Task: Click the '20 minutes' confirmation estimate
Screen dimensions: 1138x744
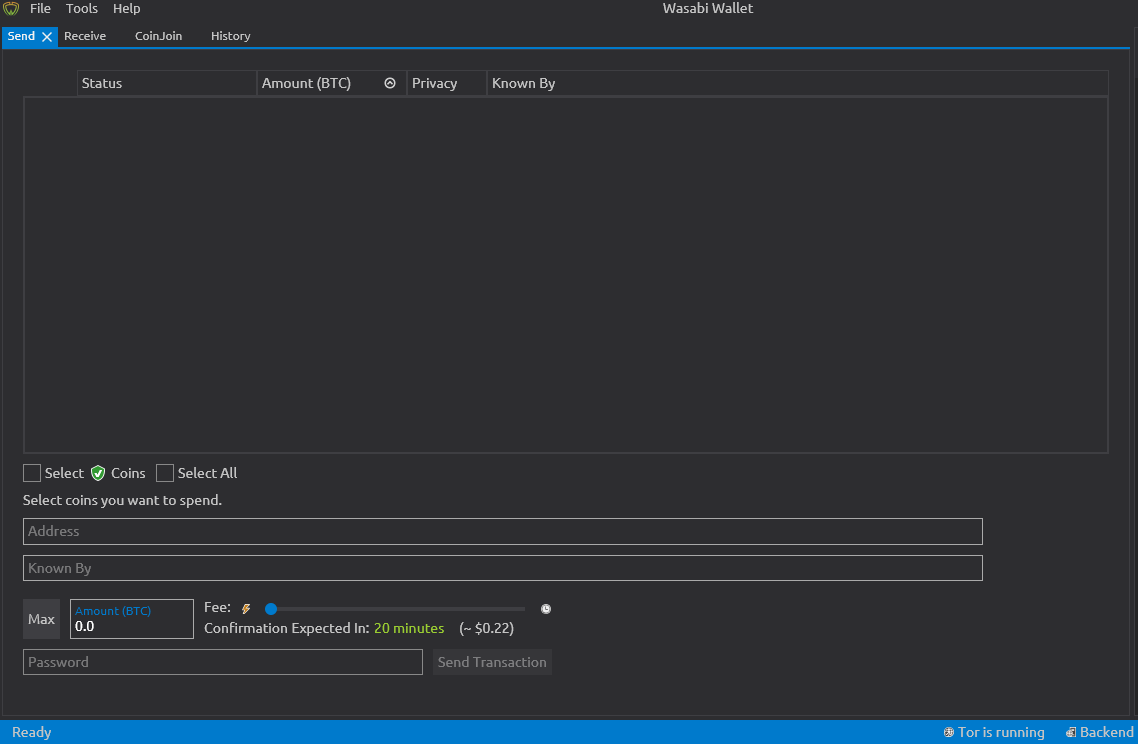Action: pos(409,629)
